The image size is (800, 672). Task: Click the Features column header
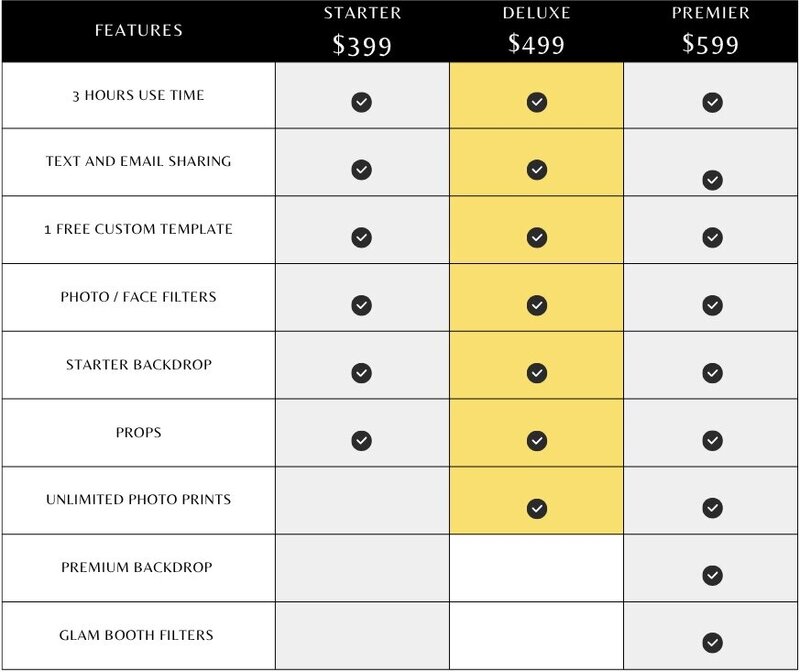(x=138, y=30)
